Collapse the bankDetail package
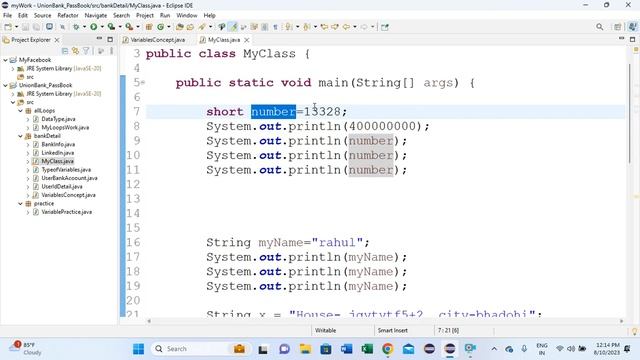The height and width of the screenshot is (360, 640). click(x=20, y=136)
